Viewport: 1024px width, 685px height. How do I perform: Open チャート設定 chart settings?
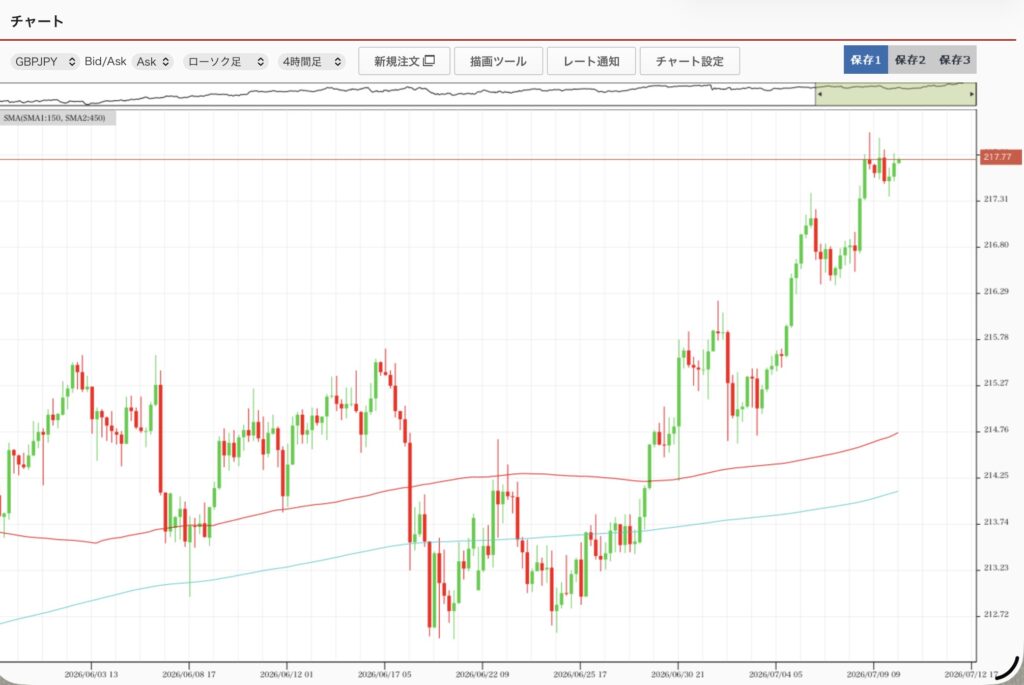coord(690,61)
